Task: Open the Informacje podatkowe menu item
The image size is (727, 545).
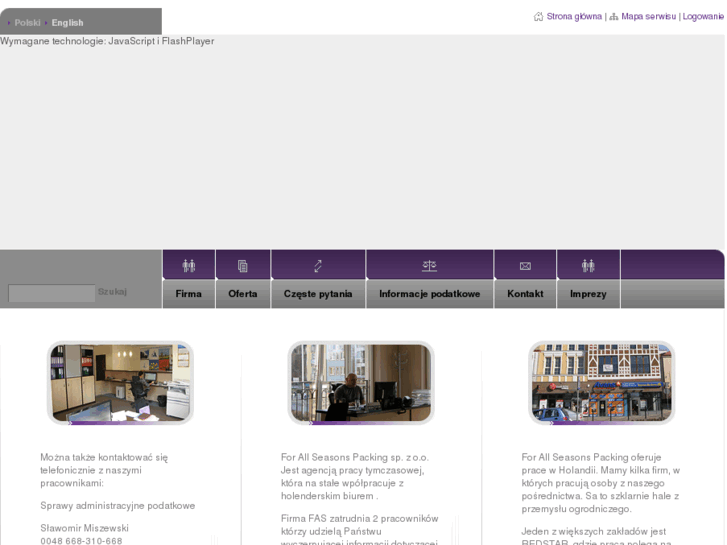Action: 429,294
